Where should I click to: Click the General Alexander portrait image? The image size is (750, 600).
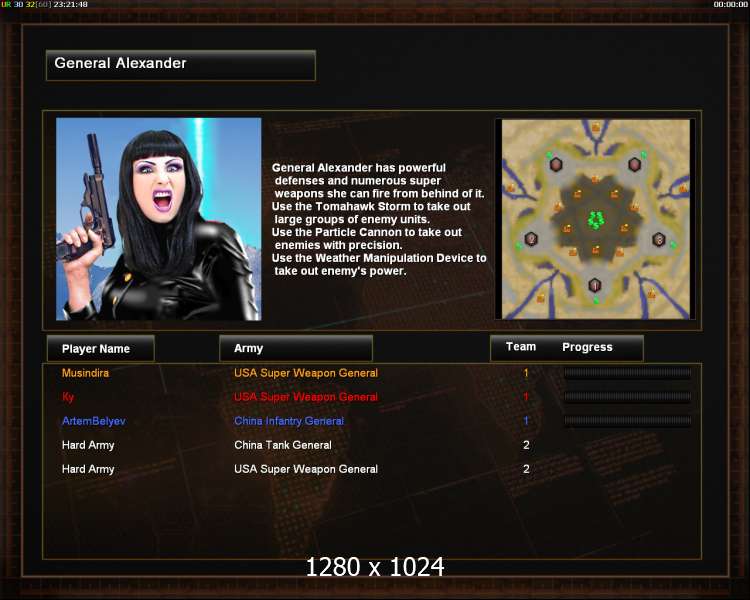coord(158,219)
